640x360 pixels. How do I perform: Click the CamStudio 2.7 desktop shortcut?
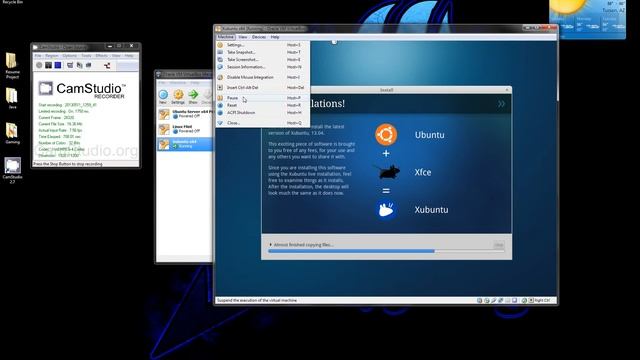(x=12, y=171)
